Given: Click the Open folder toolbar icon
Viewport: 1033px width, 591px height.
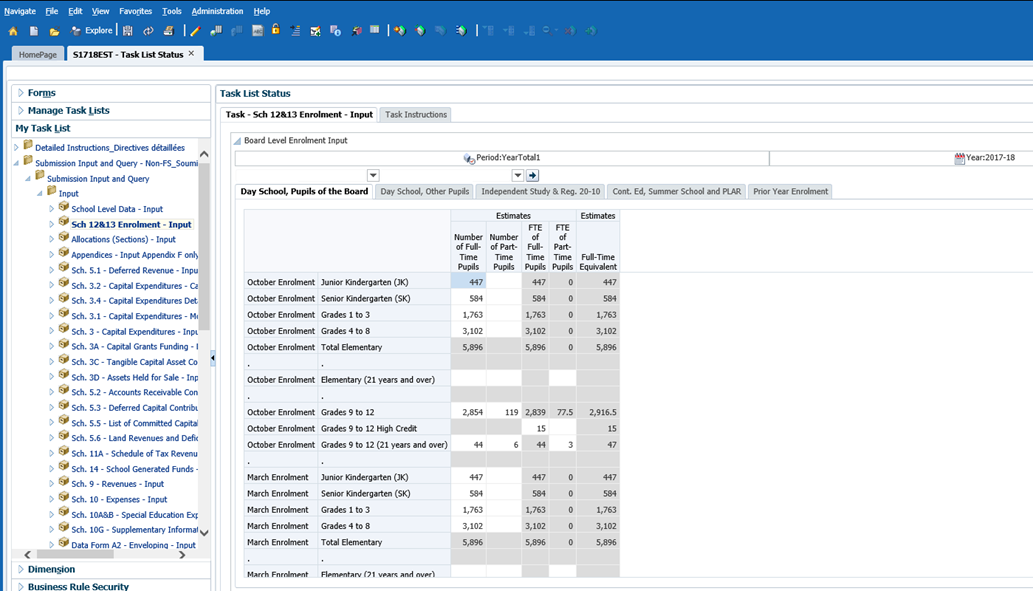Looking at the screenshot, I should coord(54,31).
